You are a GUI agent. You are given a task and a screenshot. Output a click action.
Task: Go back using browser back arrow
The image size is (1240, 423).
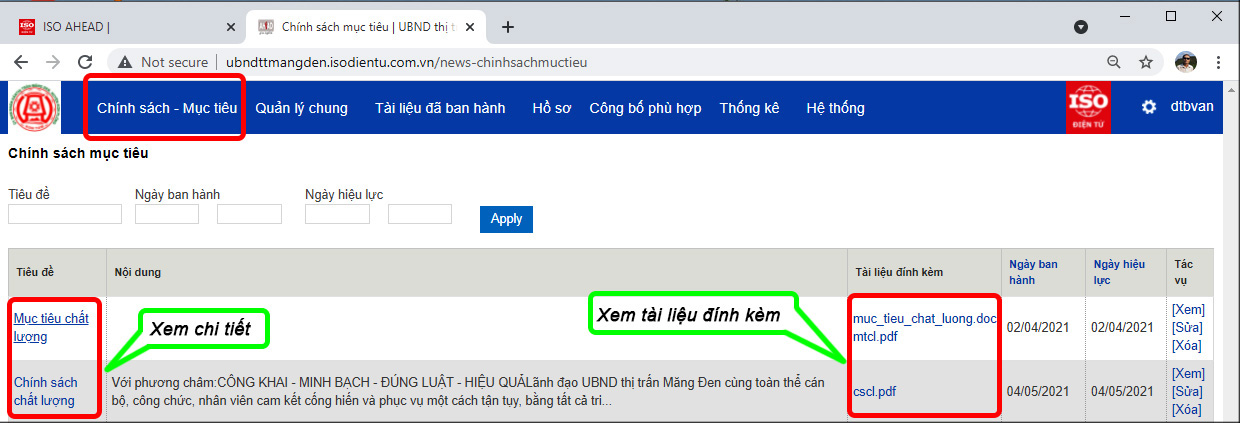coord(21,62)
